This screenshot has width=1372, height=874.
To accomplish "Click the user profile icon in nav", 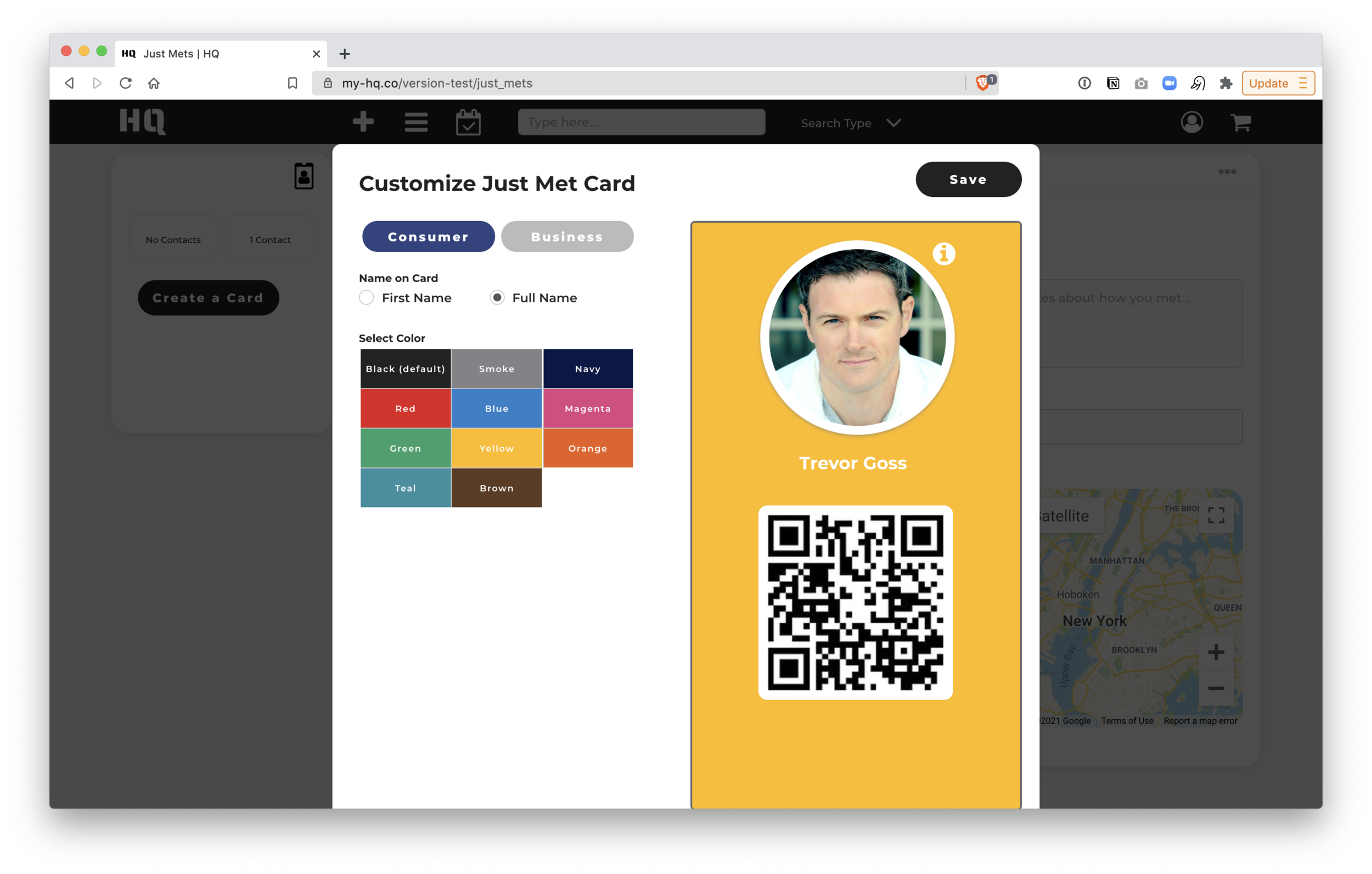I will click(1192, 122).
